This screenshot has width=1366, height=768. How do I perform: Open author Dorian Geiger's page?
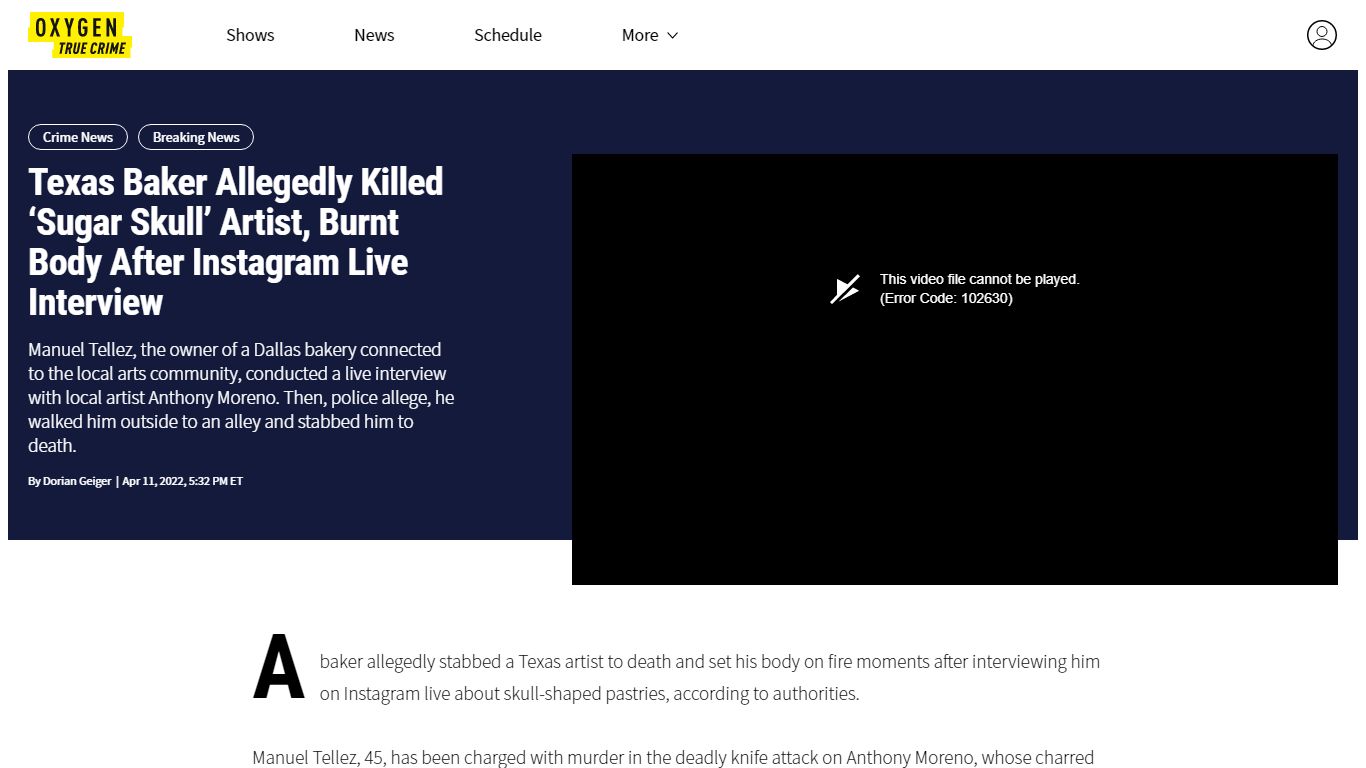pos(77,481)
